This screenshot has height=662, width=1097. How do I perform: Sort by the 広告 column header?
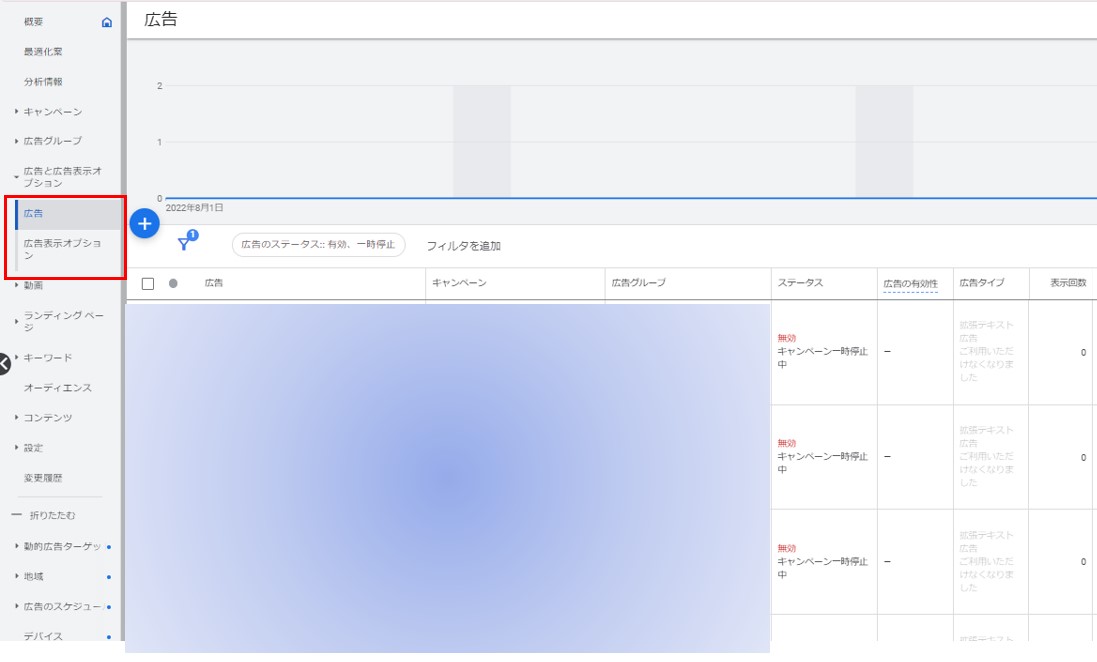point(213,283)
